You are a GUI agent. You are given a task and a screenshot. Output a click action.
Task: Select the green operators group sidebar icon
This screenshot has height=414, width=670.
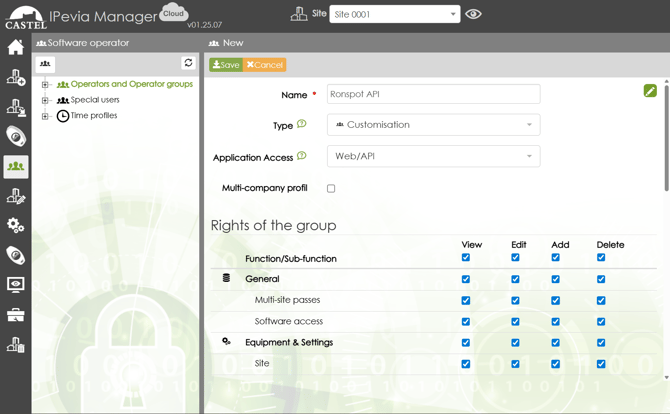pyautogui.click(x=15, y=166)
